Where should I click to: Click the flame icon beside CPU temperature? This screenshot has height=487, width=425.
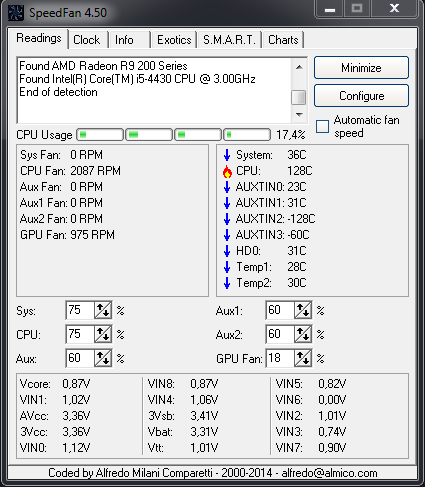227,171
